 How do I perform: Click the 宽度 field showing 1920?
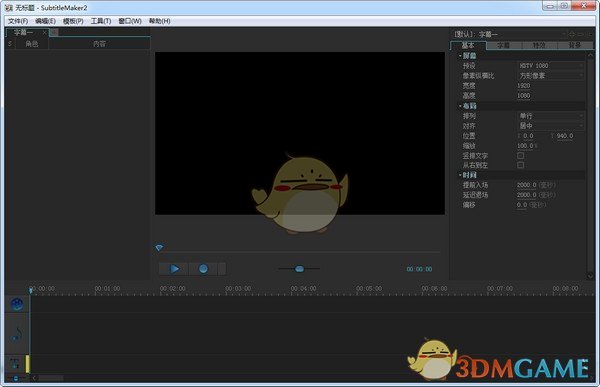(524, 86)
